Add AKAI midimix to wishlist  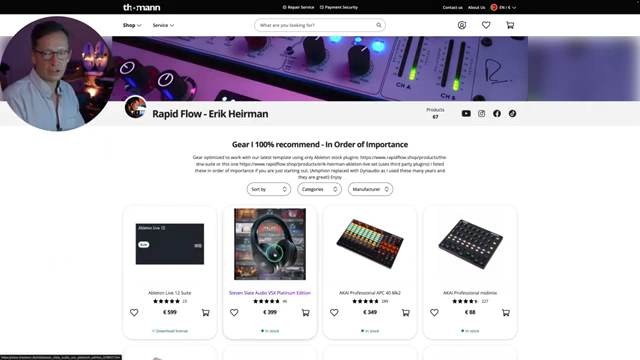(x=434, y=313)
